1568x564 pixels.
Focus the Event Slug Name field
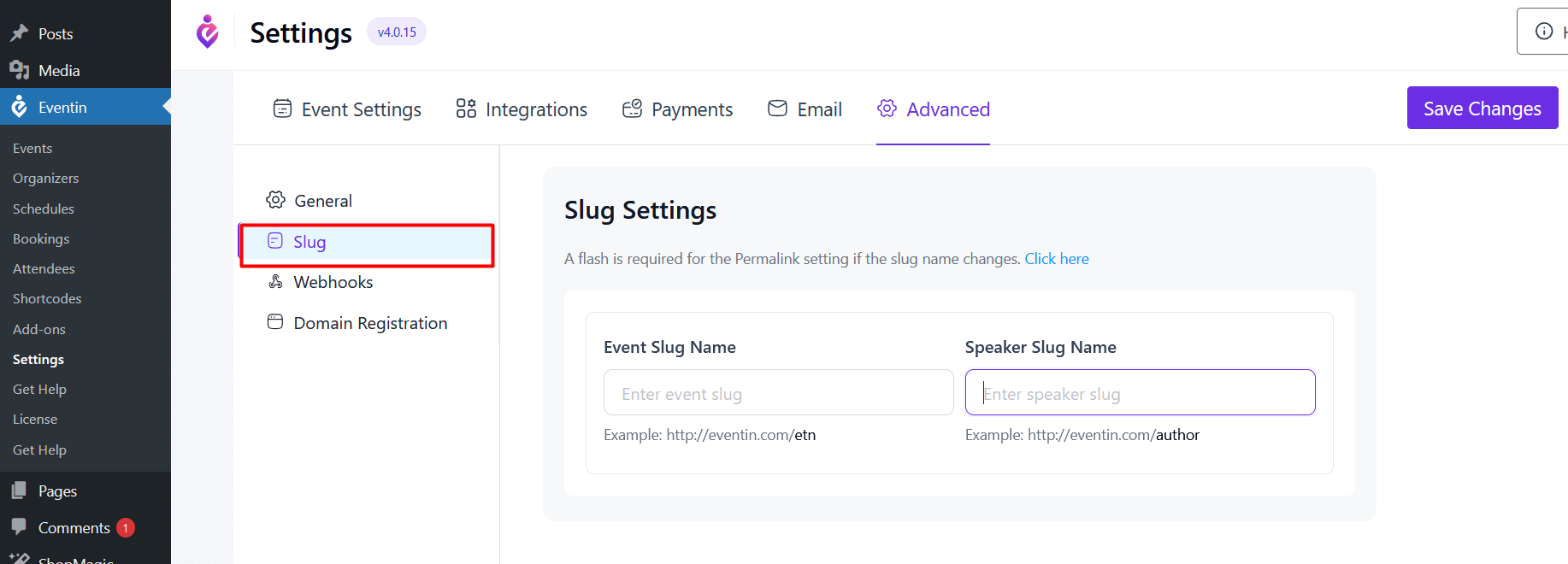click(x=778, y=393)
